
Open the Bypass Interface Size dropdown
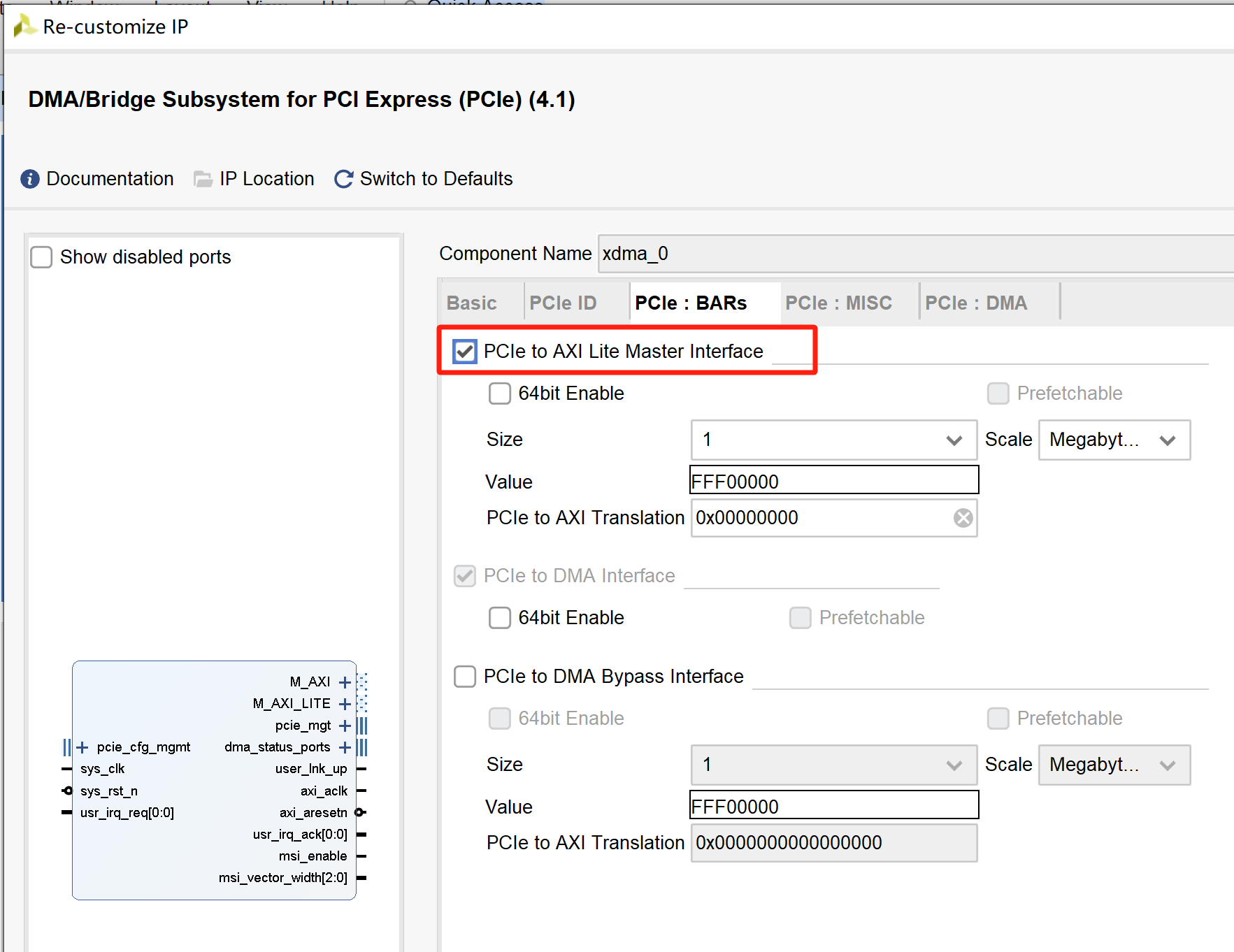[954, 765]
